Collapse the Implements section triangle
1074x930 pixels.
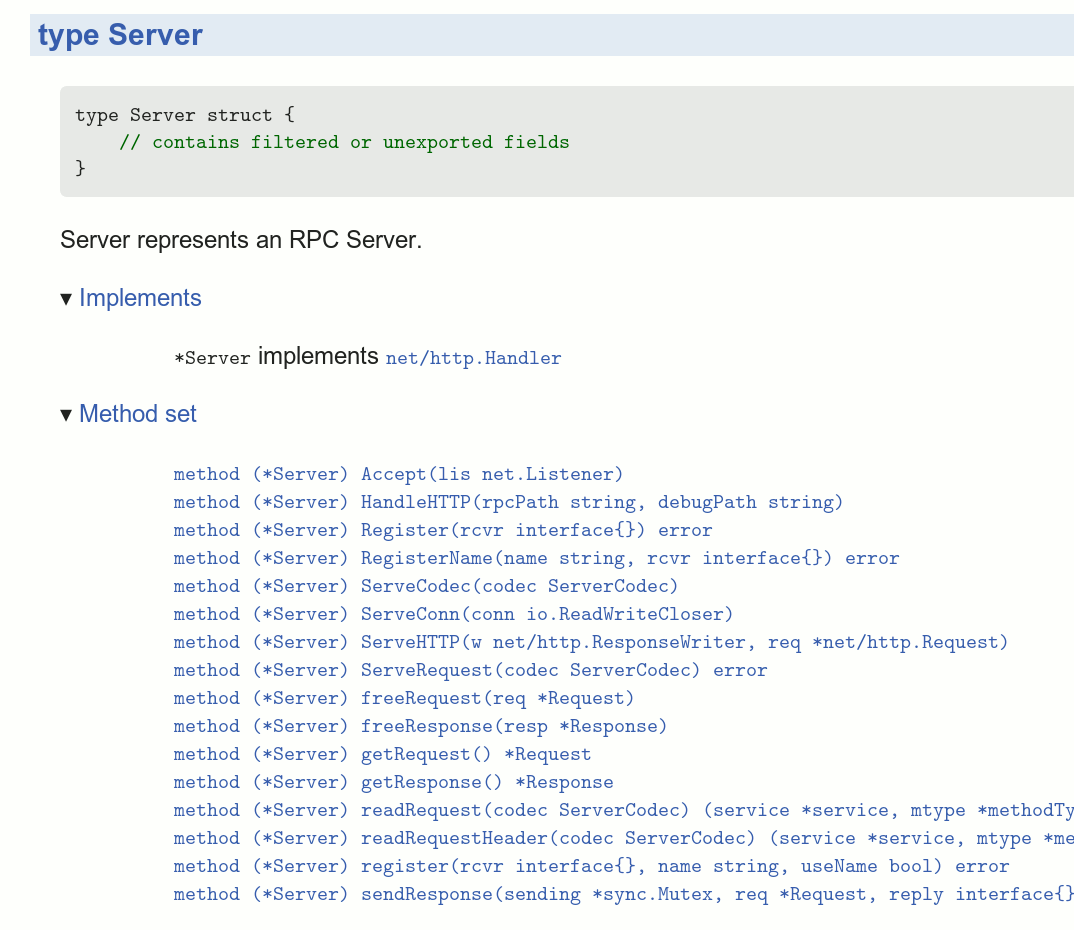66,299
